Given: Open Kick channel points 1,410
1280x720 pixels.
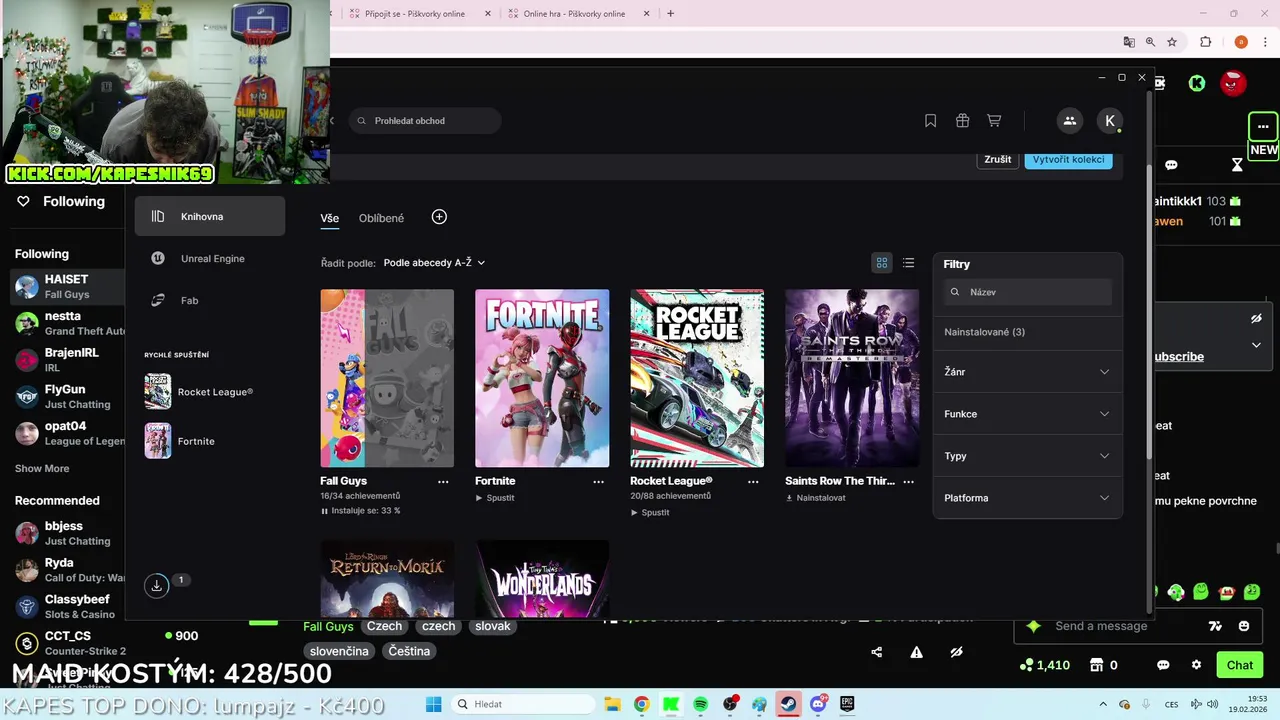Looking at the screenshot, I should point(1044,665).
